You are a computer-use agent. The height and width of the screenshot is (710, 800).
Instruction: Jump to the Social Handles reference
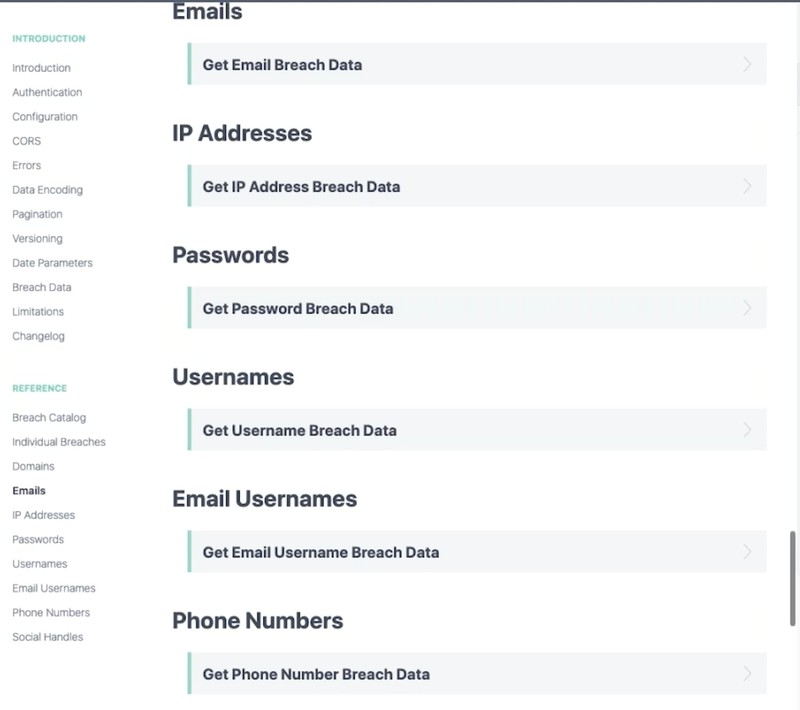[x=47, y=637]
